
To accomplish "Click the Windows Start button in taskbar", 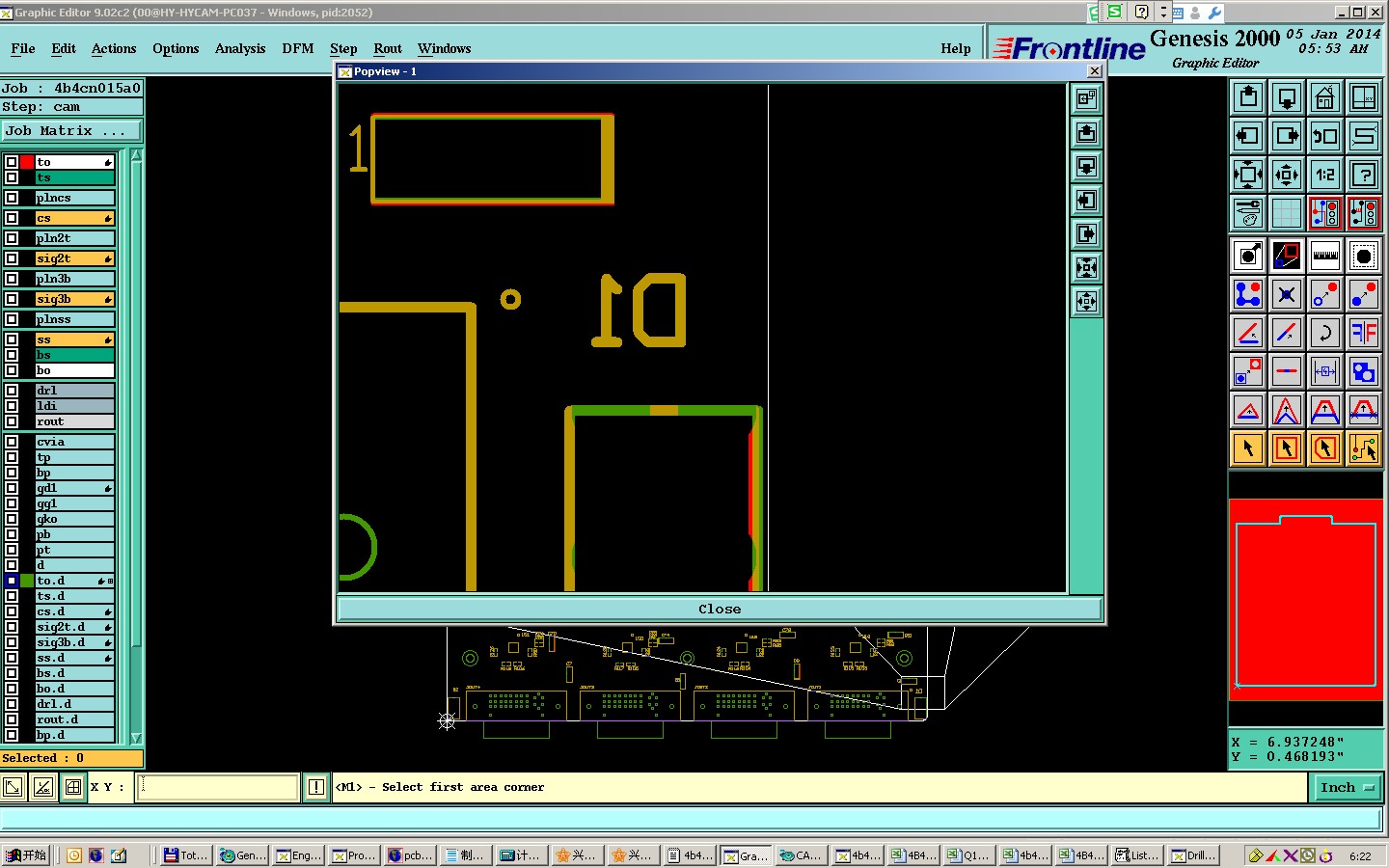I will tap(26, 855).
